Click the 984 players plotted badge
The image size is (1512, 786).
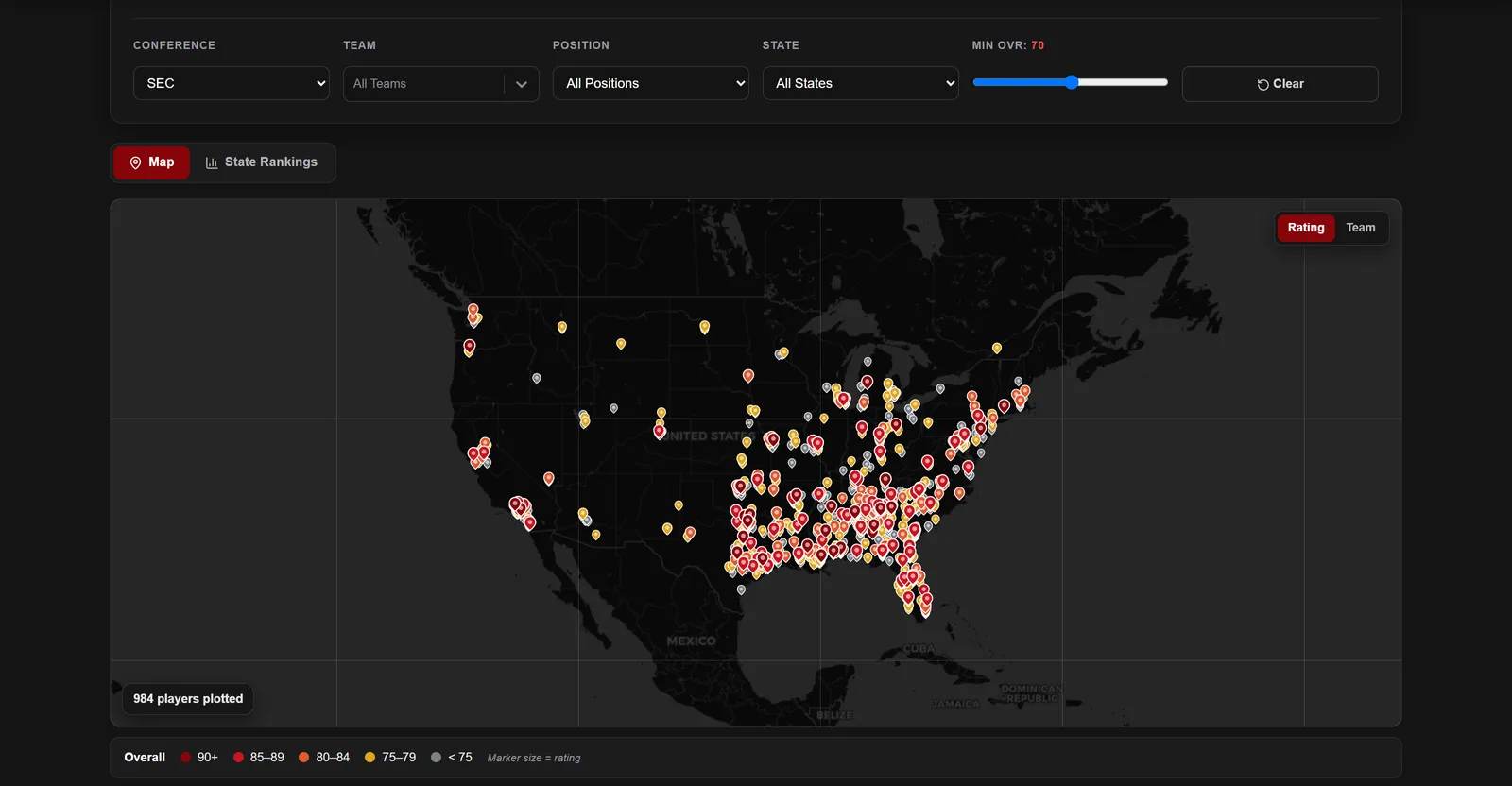[x=188, y=699]
